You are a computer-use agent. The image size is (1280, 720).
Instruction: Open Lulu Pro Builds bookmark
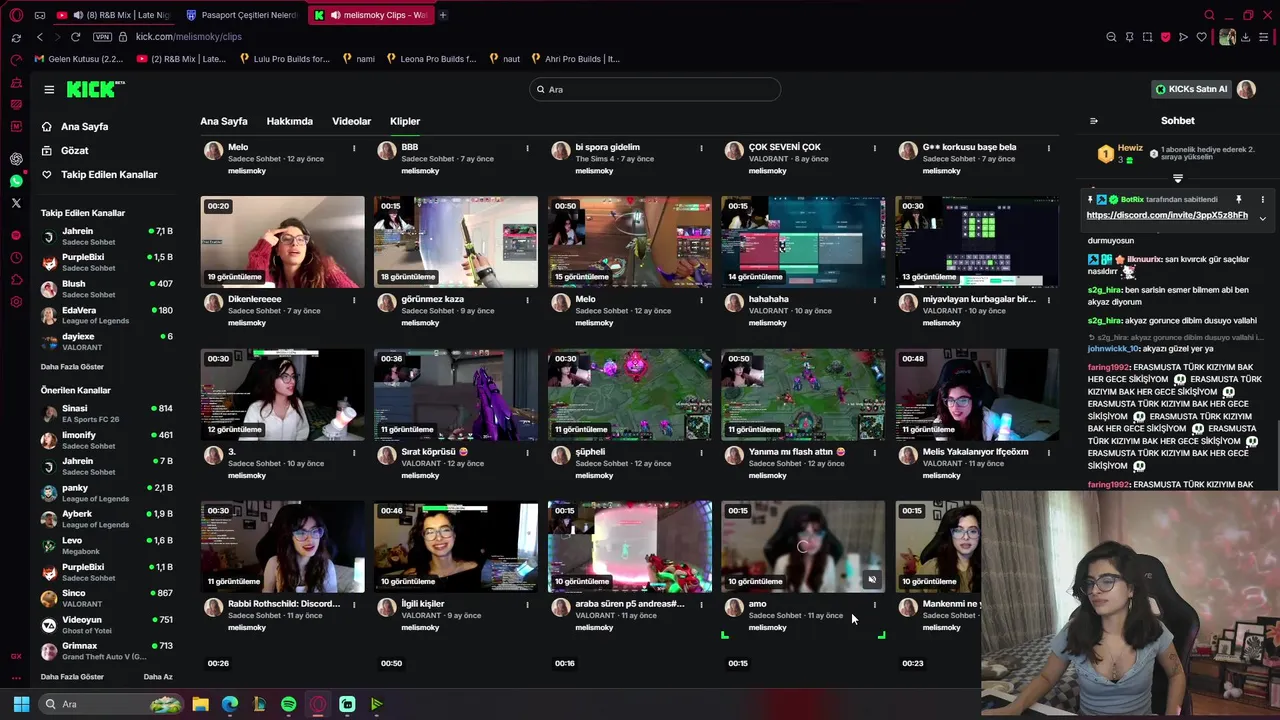pyautogui.click(x=285, y=59)
